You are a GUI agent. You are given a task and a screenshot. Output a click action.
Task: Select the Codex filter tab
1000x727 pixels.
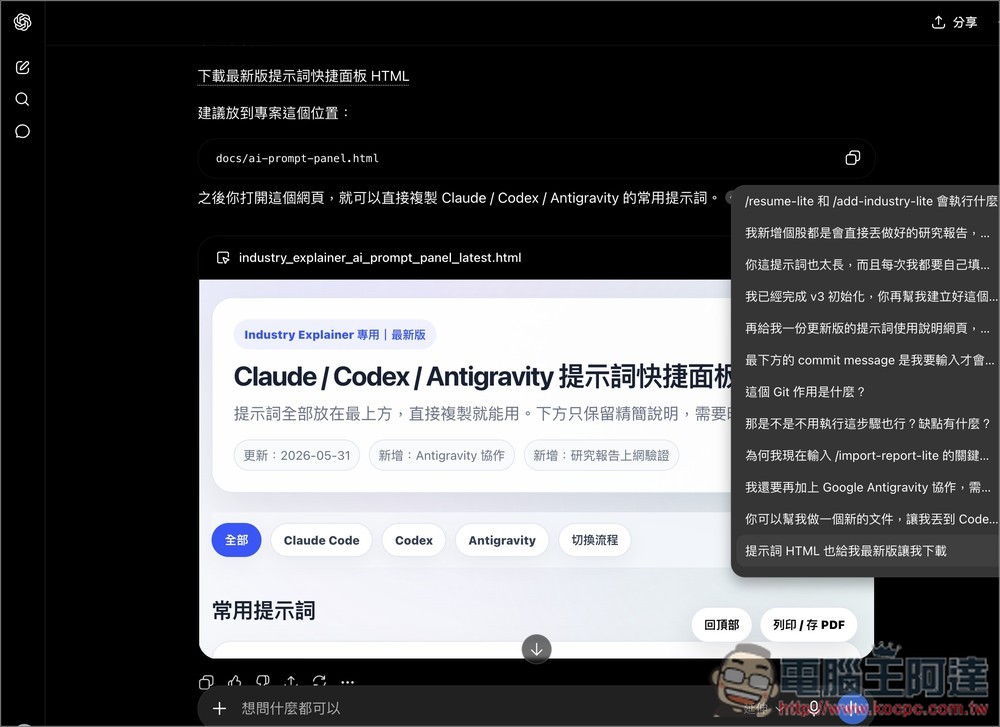coord(414,540)
